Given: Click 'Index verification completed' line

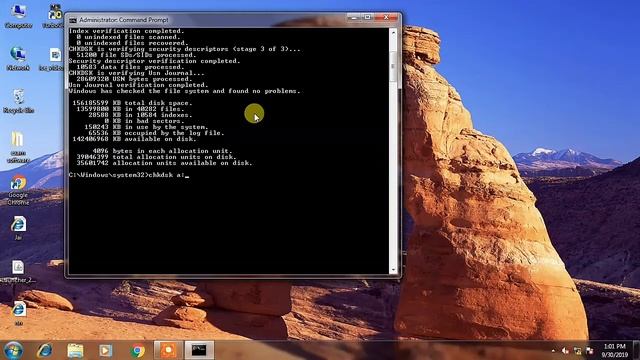Looking at the screenshot, I should point(127,31).
